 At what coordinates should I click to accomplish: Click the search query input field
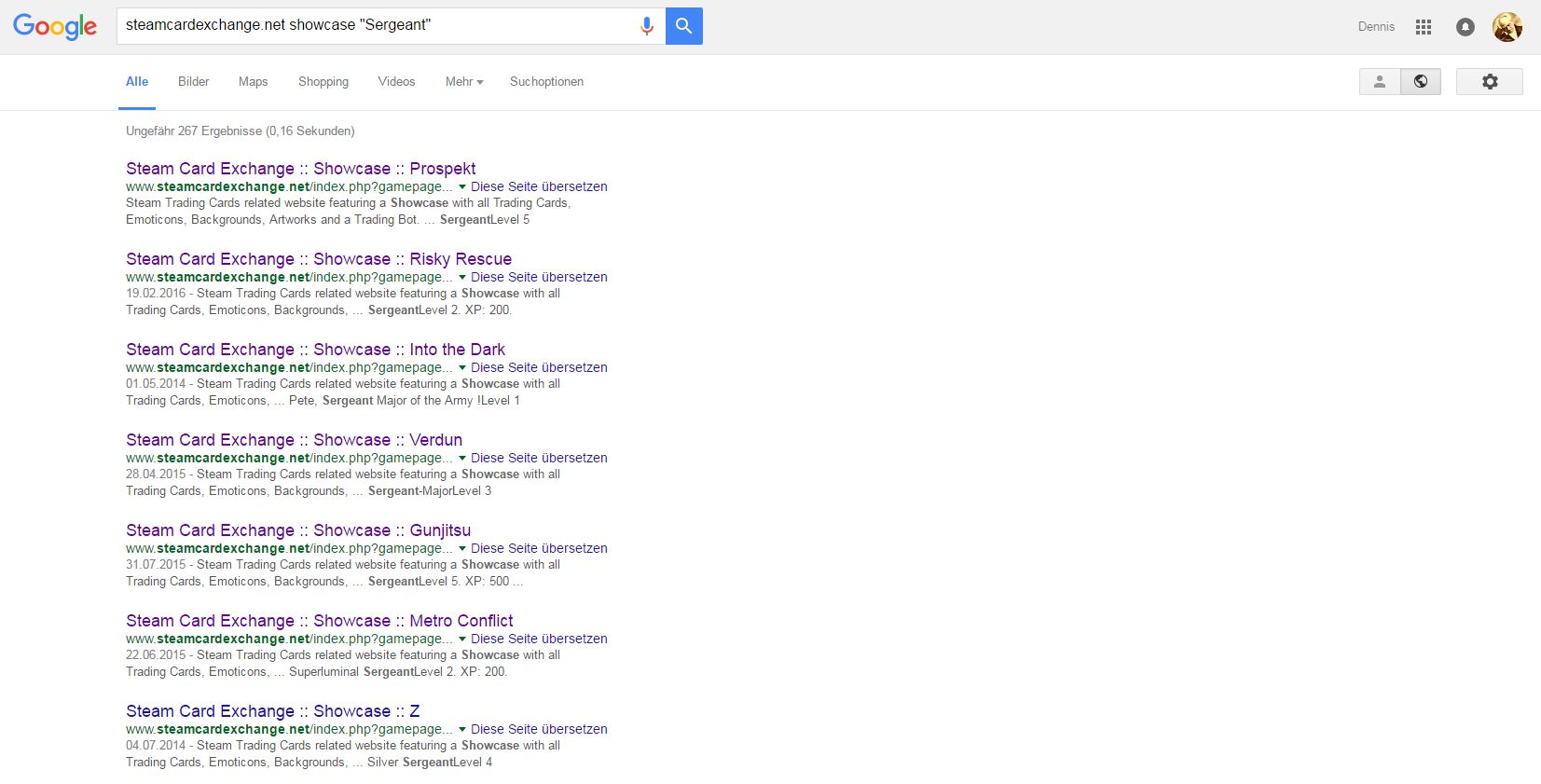(378, 25)
